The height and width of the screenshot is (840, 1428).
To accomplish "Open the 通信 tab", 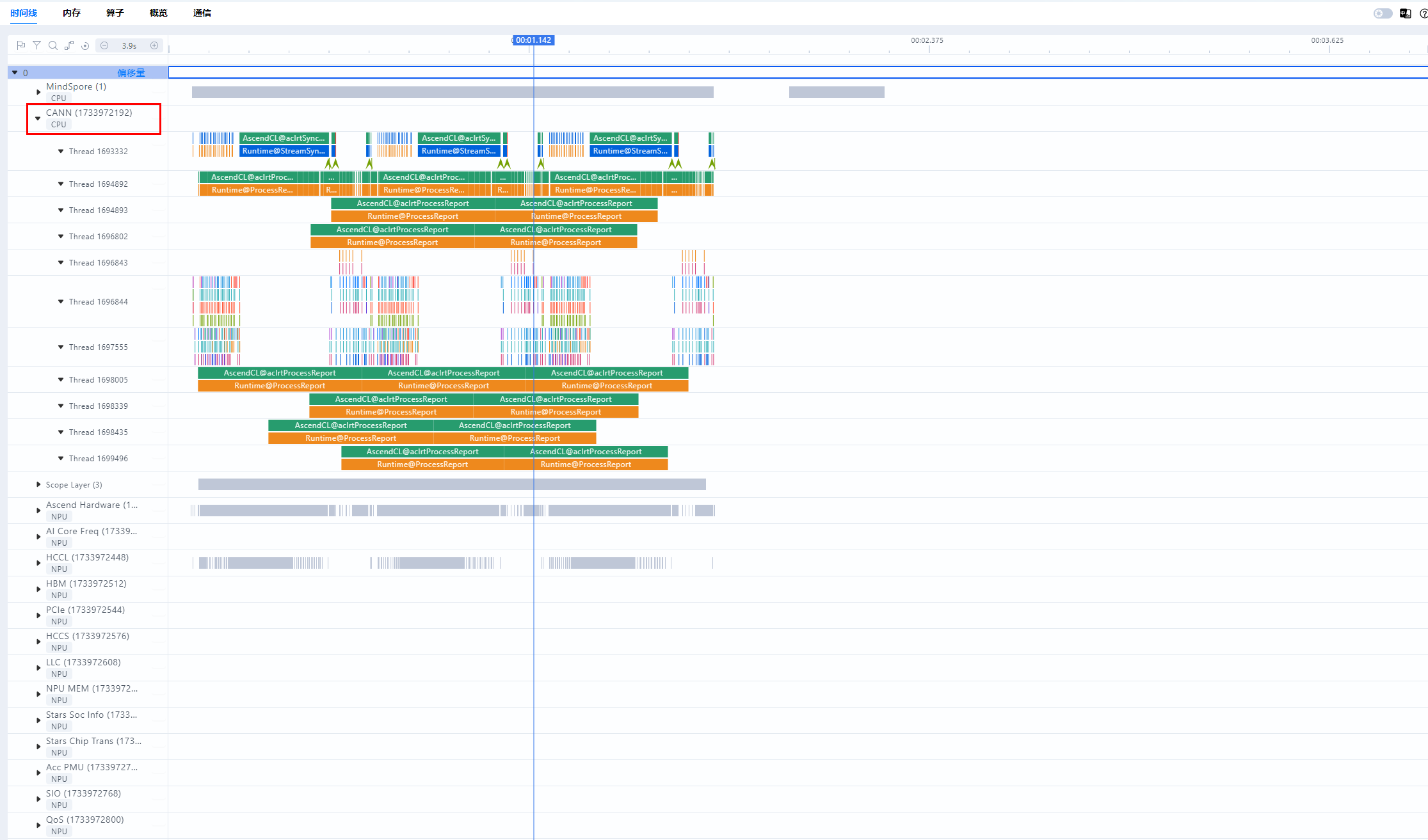I will [x=202, y=13].
